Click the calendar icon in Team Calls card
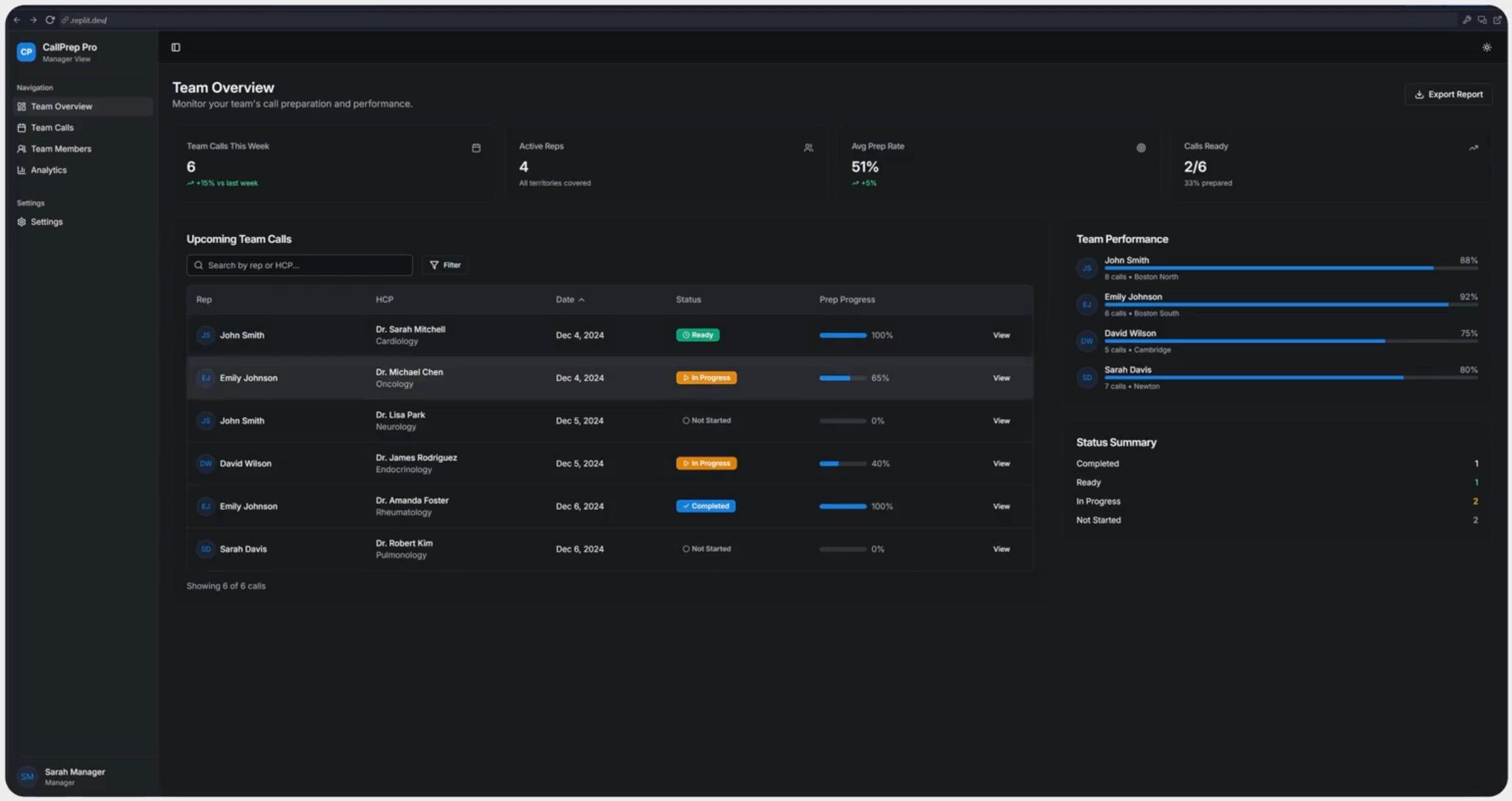Image resolution: width=1512 pixels, height=801 pixels. [476, 148]
